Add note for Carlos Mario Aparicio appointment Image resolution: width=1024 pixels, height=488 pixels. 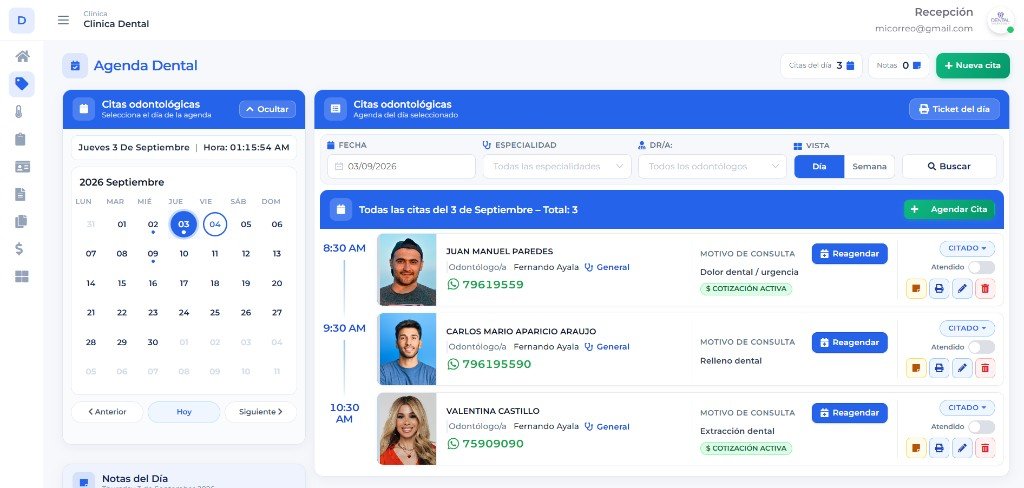916,368
